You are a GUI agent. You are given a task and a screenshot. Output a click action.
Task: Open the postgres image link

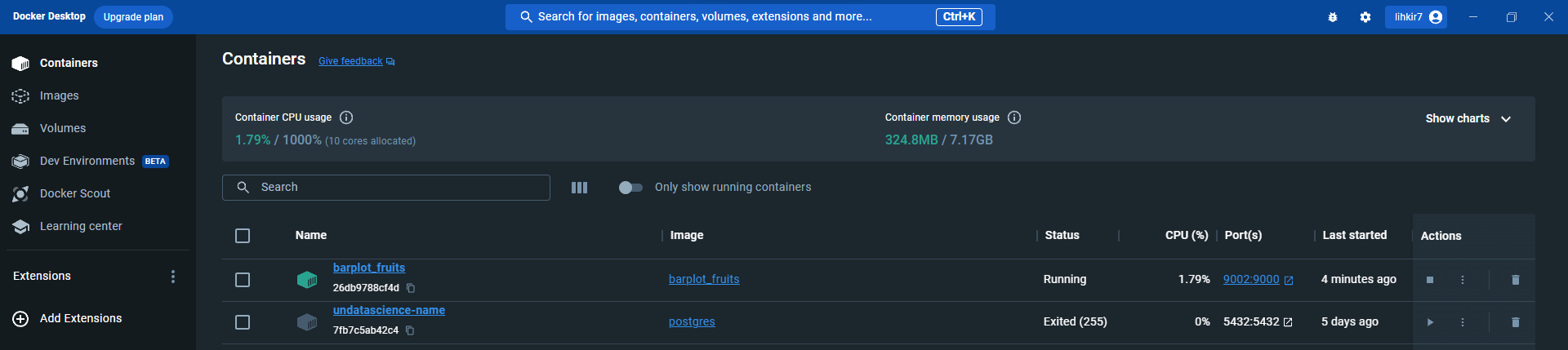tap(692, 321)
